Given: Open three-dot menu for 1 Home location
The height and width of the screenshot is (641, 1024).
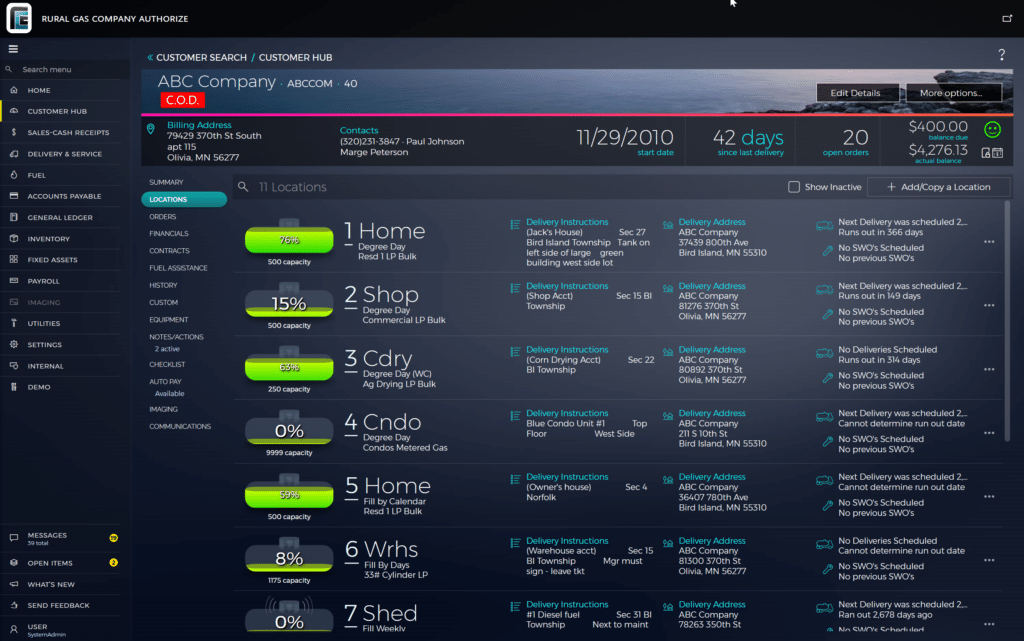Looking at the screenshot, I should click(x=989, y=241).
